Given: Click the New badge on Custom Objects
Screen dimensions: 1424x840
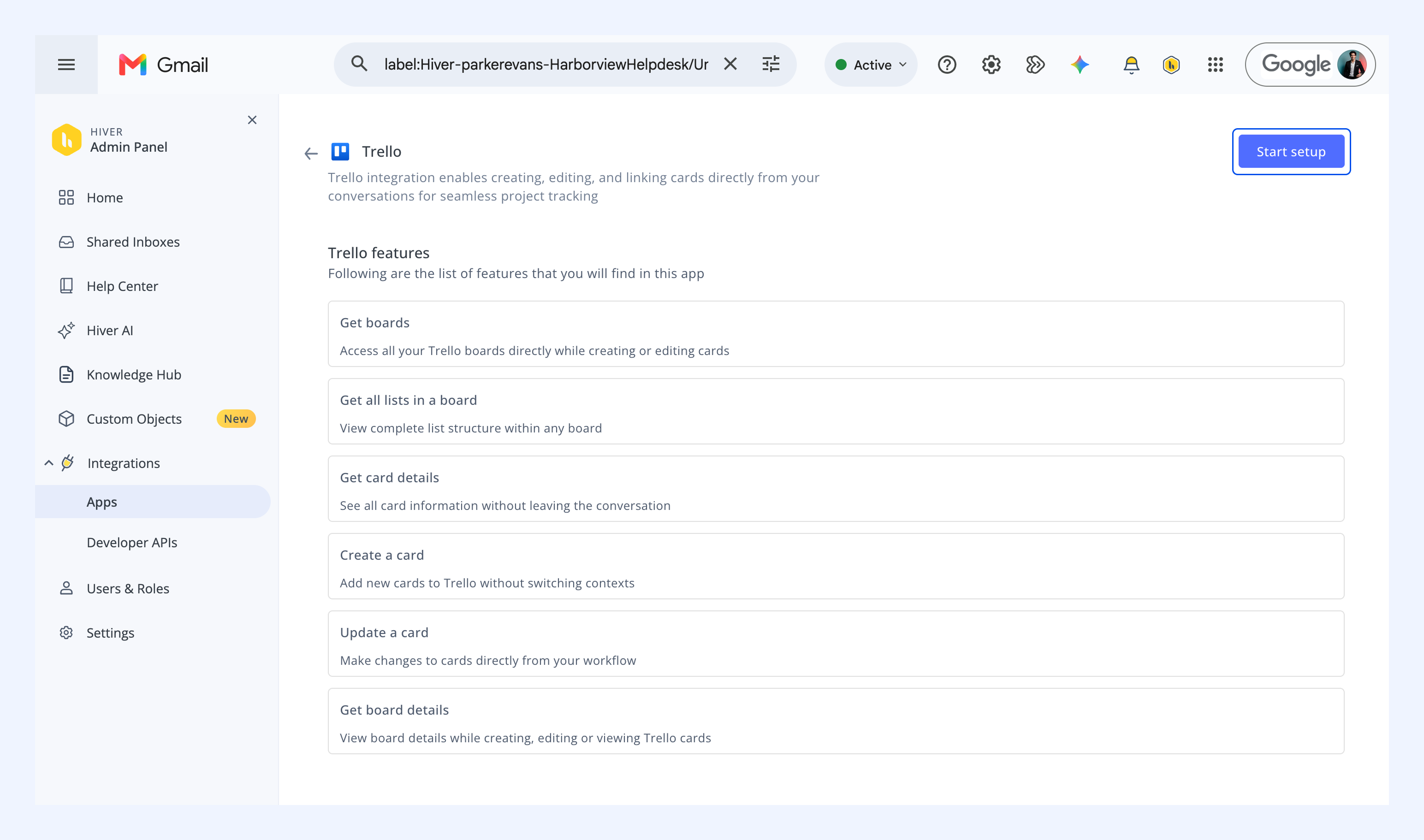Looking at the screenshot, I should (236, 419).
